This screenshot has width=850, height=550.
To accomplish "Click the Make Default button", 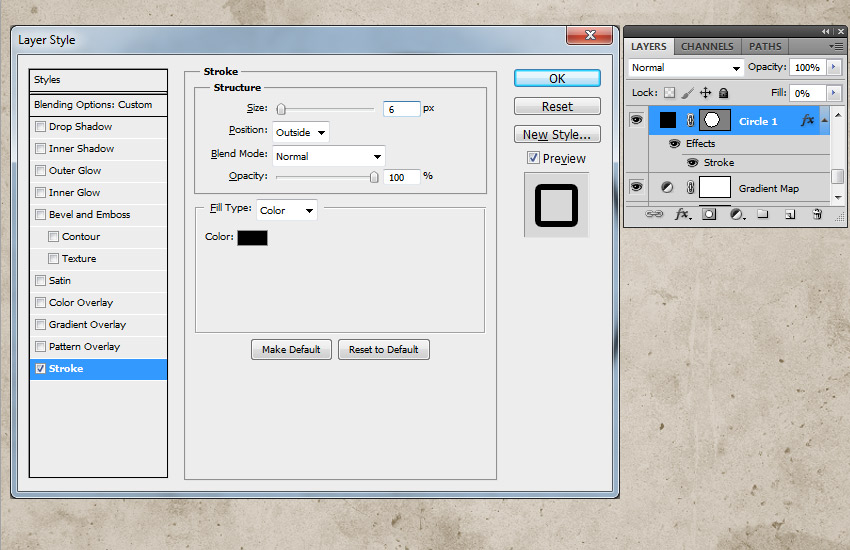I will (x=291, y=349).
